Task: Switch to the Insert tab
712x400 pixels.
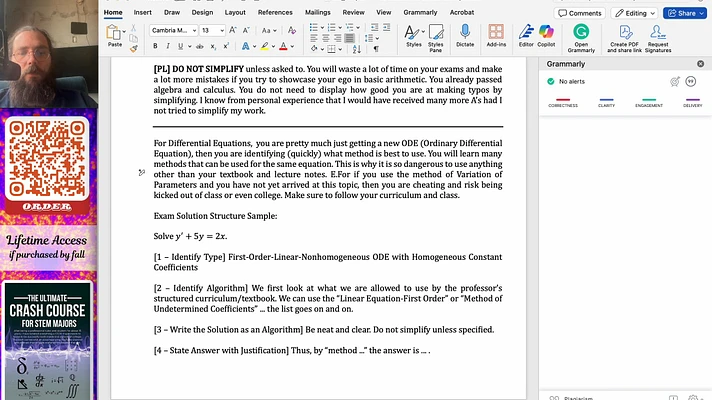Action: (x=143, y=12)
